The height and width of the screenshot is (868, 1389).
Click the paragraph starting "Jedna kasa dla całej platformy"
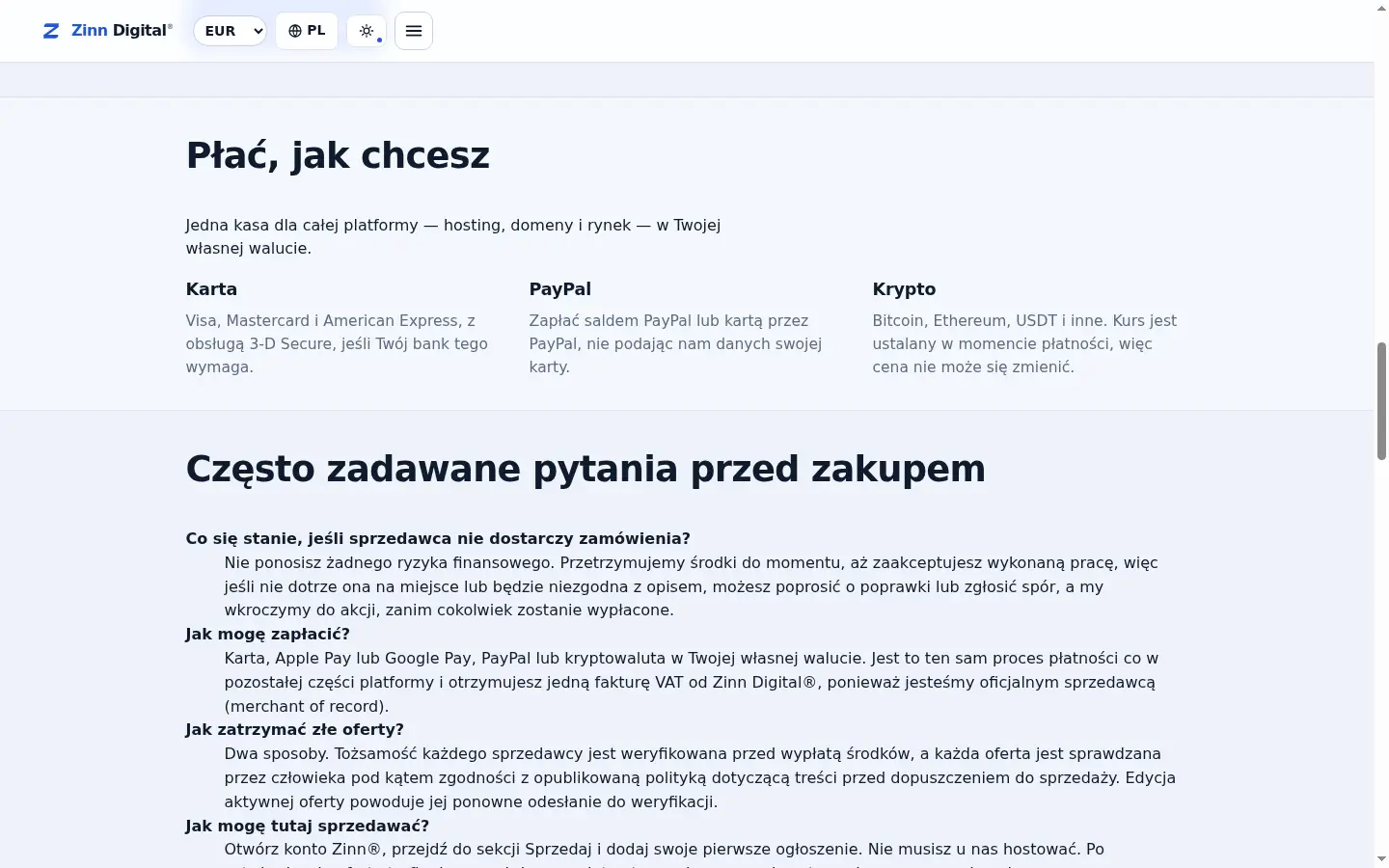pyautogui.click(x=453, y=236)
